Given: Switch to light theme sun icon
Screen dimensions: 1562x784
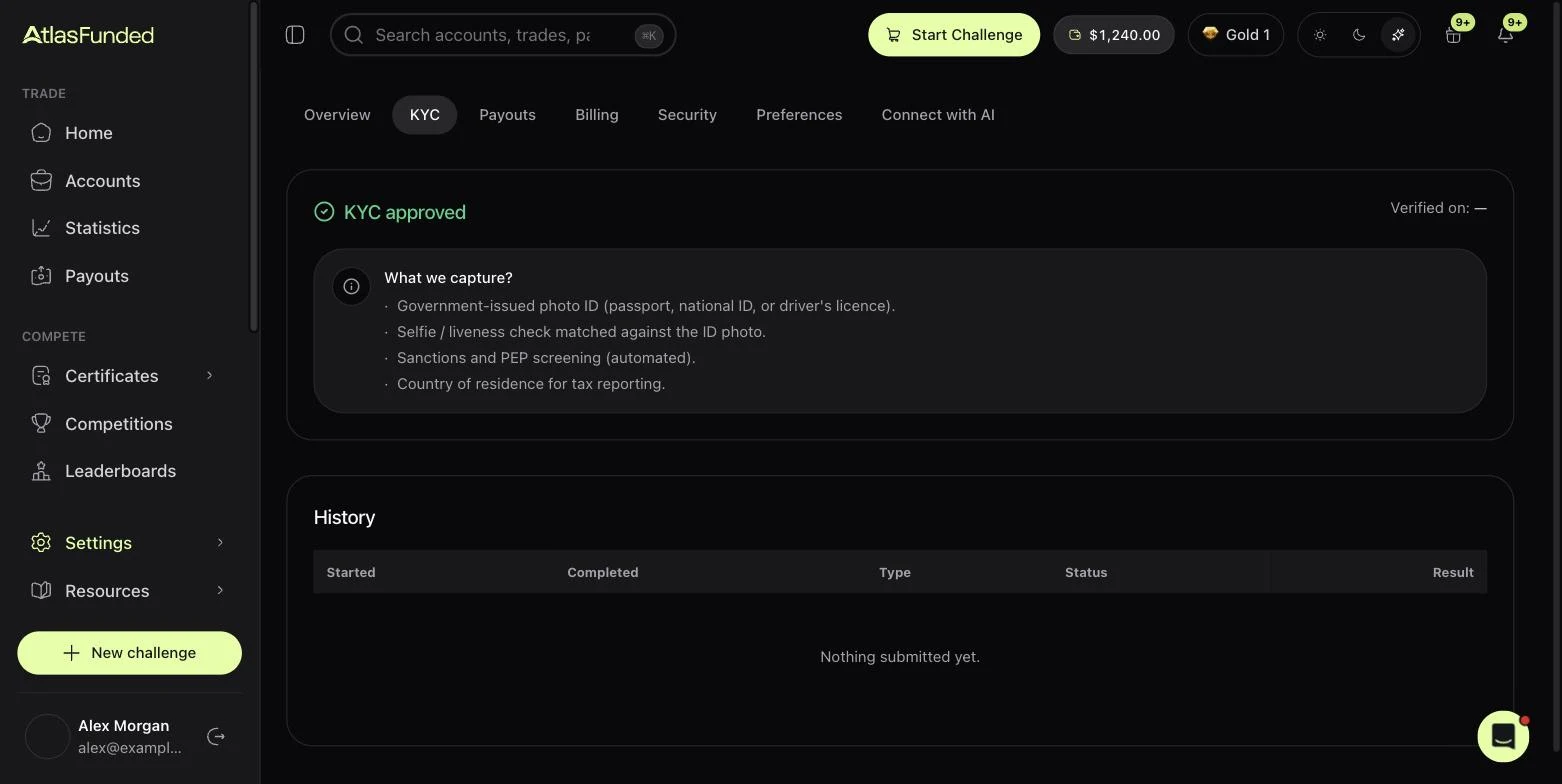Looking at the screenshot, I should [x=1320, y=35].
